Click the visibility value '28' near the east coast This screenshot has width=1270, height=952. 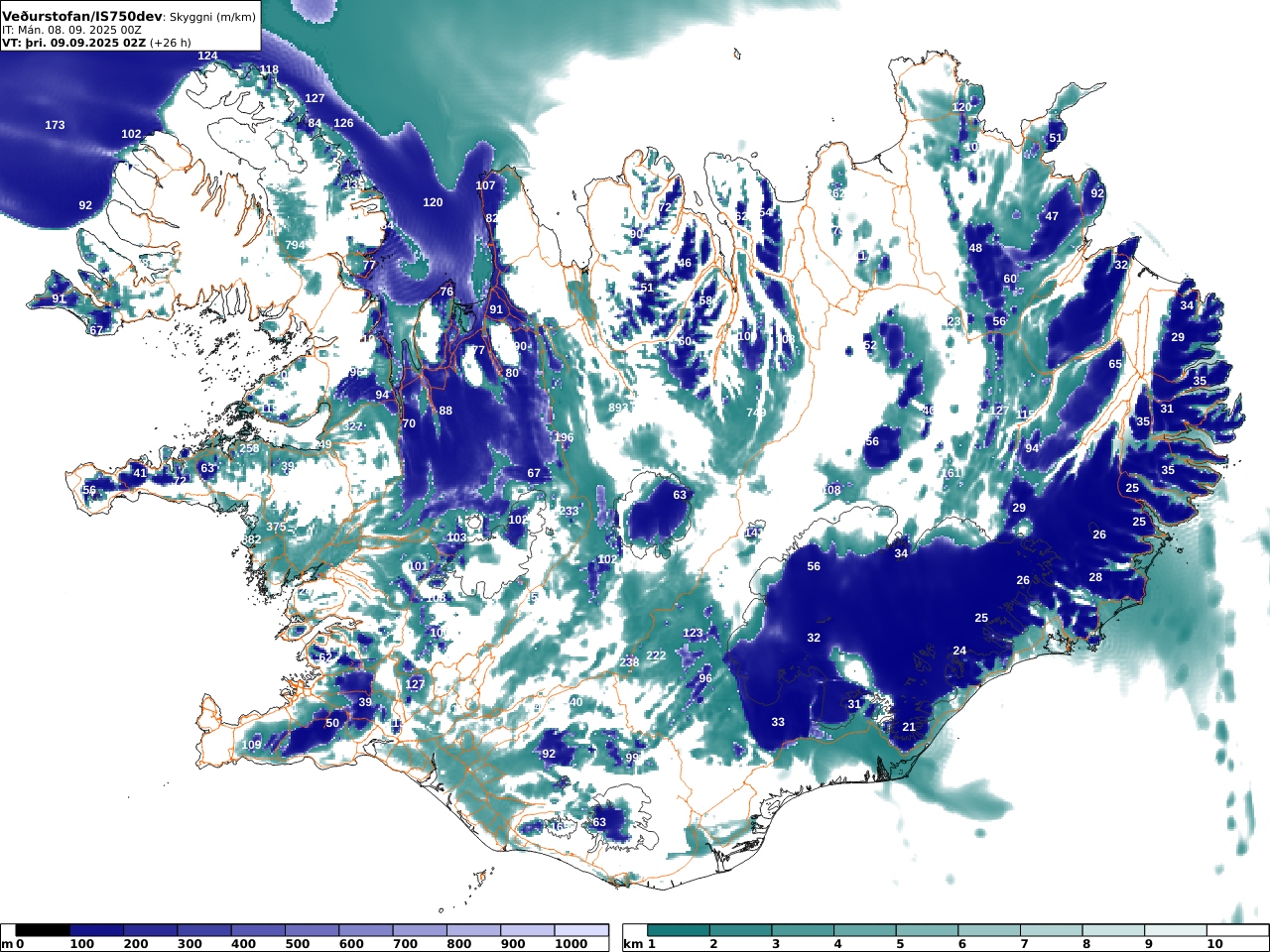(1095, 577)
